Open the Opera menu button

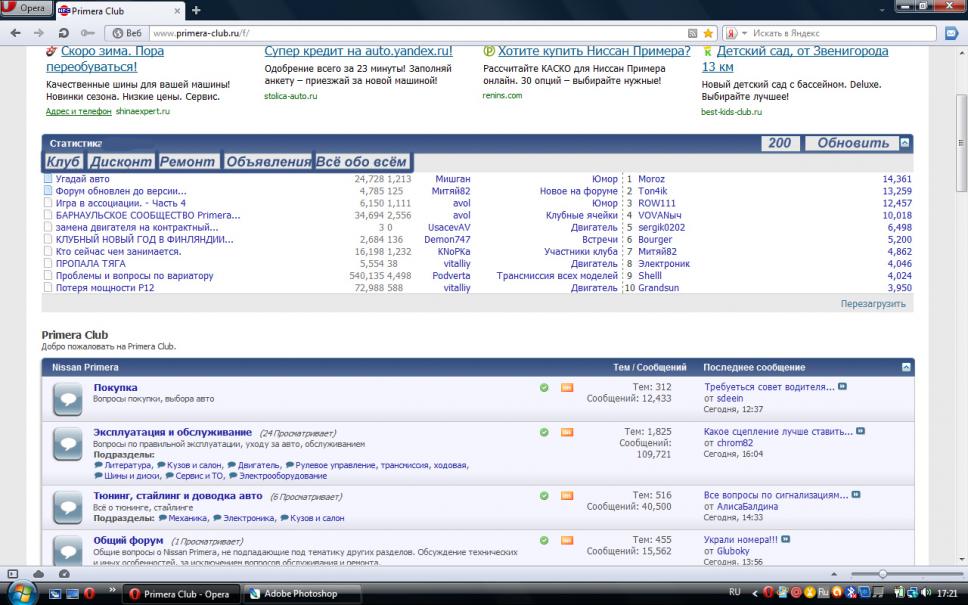27,8
